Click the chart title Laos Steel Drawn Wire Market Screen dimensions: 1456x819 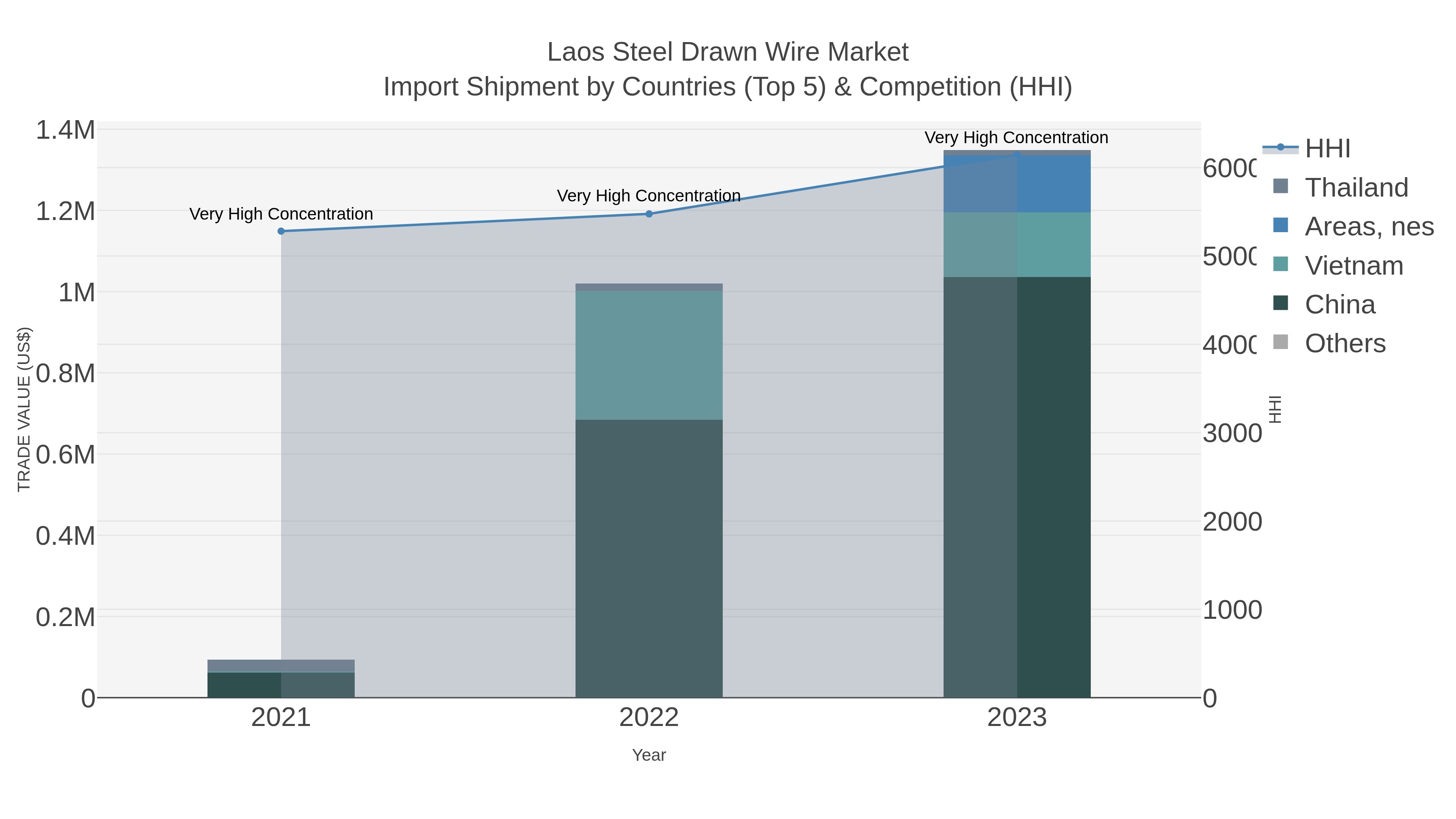(728, 52)
